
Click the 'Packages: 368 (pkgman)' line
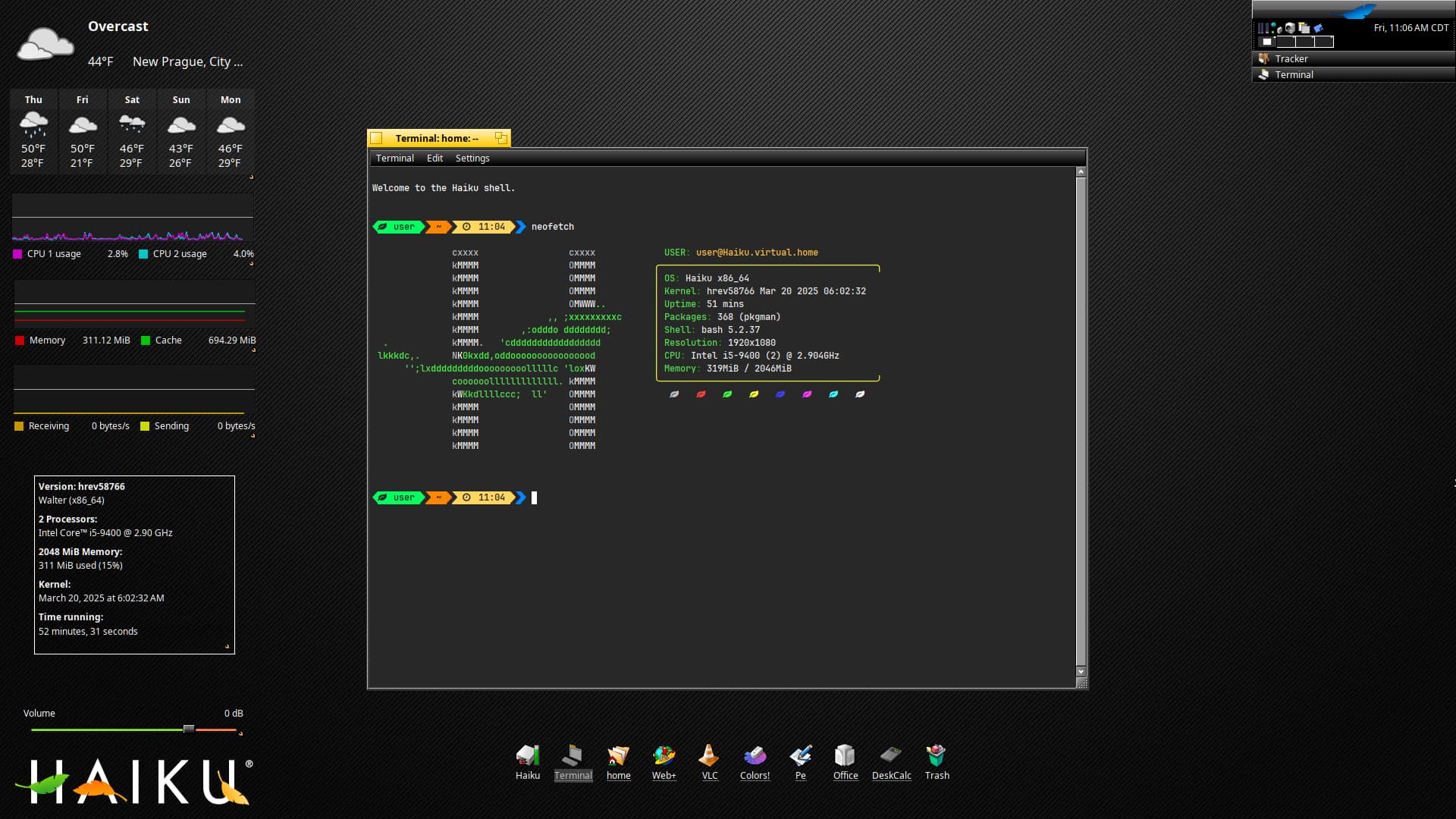pos(722,317)
